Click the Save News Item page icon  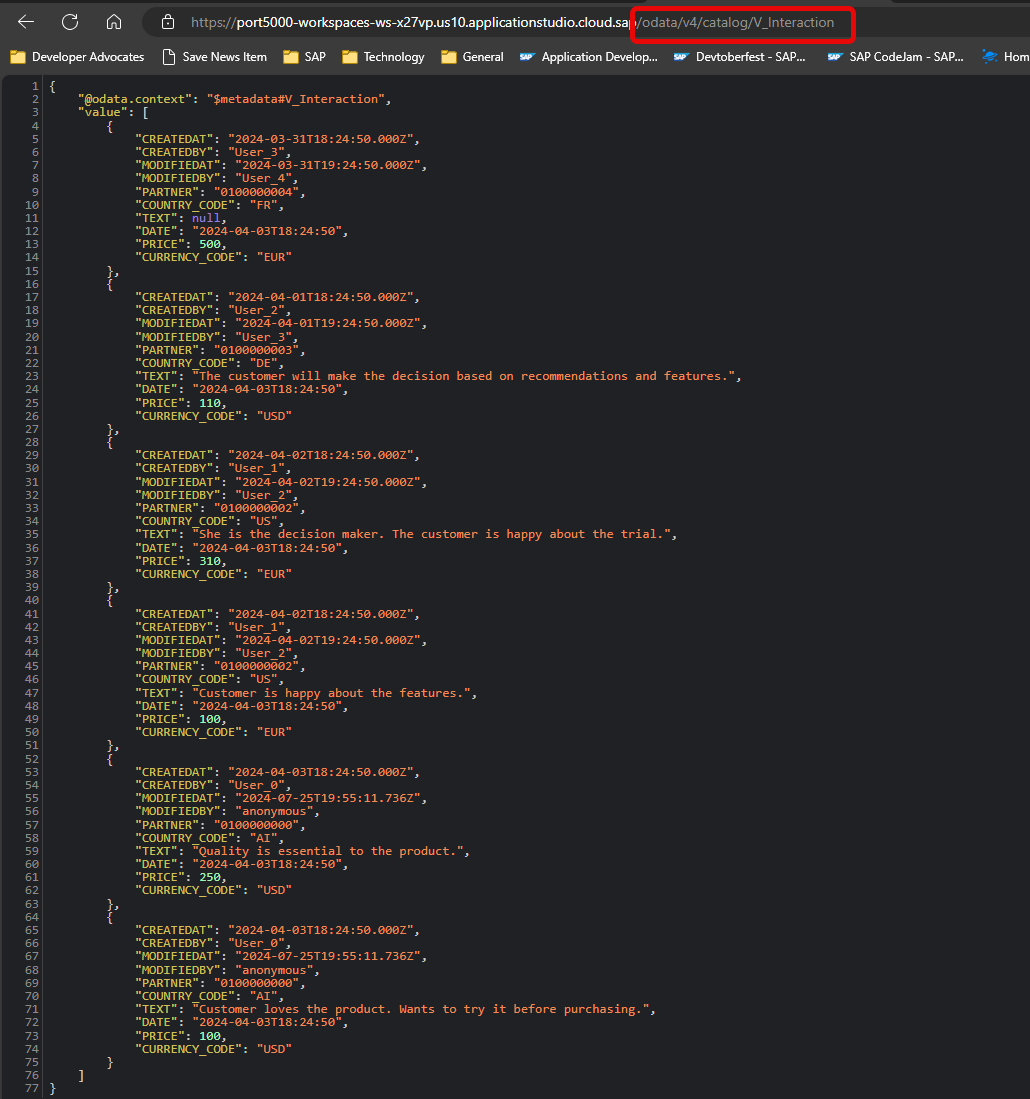[x=168, y=57]
